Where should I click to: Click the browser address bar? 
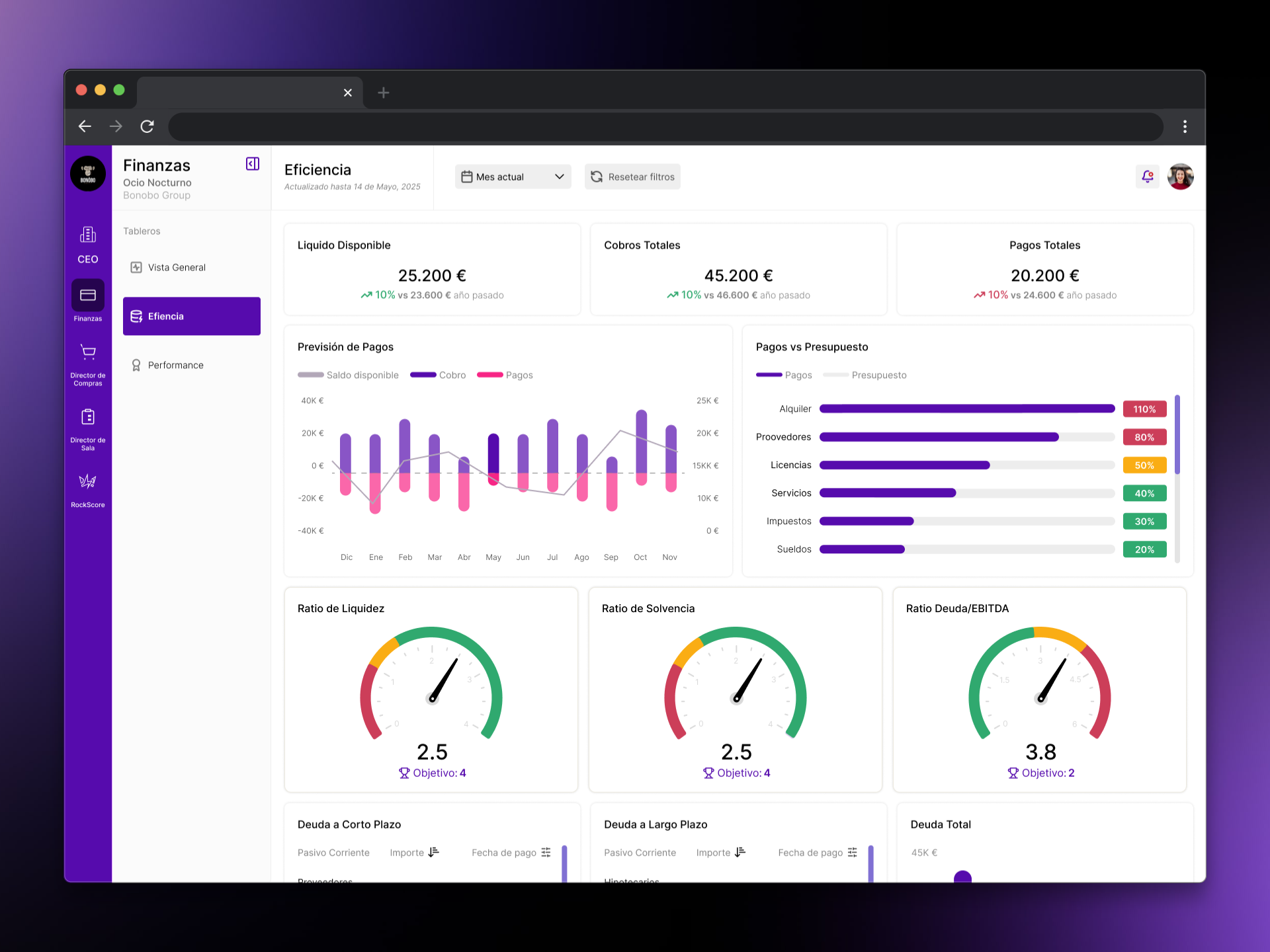[665, 126]
